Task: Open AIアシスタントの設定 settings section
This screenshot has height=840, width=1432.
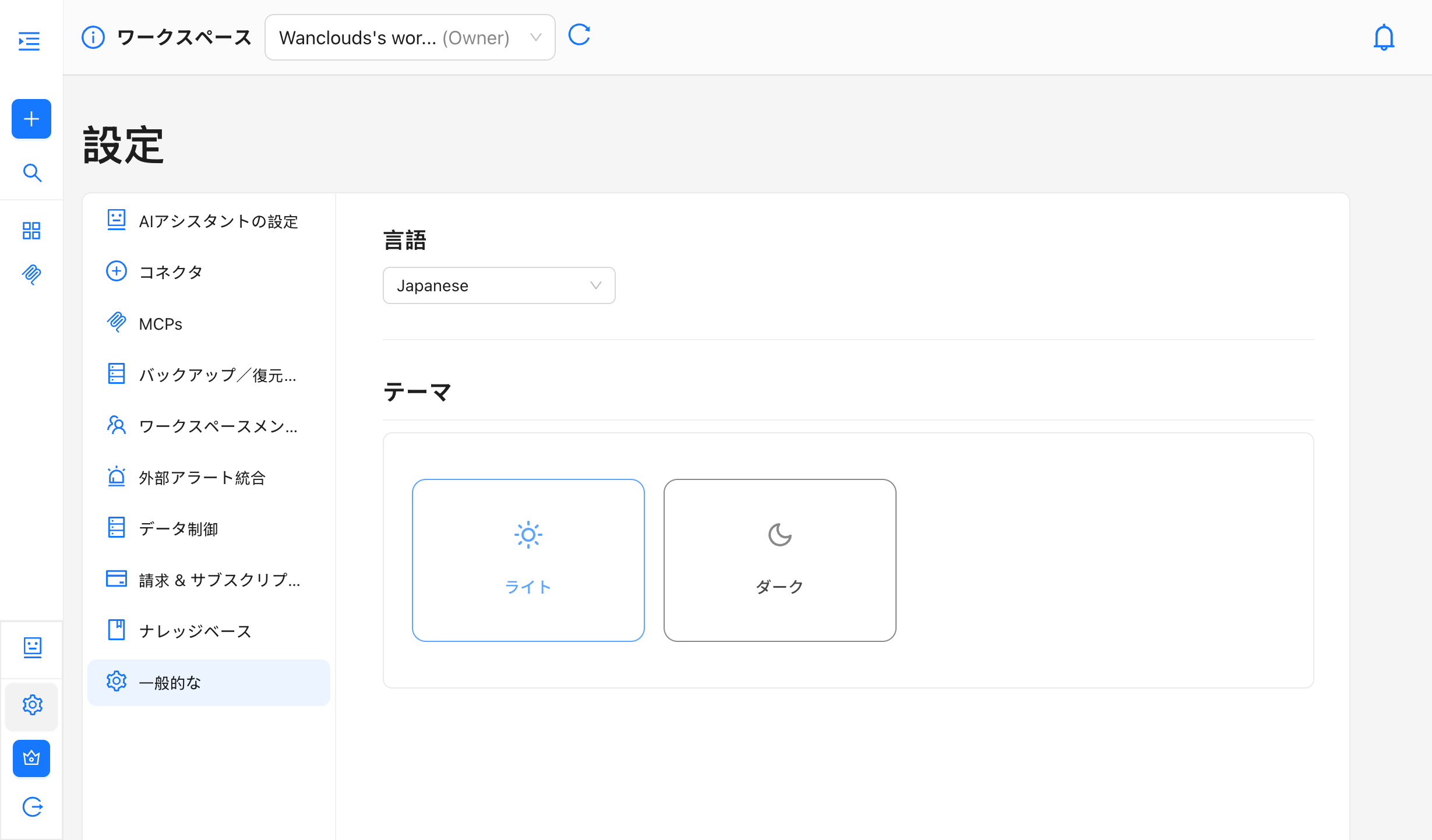Action: (x=218, y=221)
